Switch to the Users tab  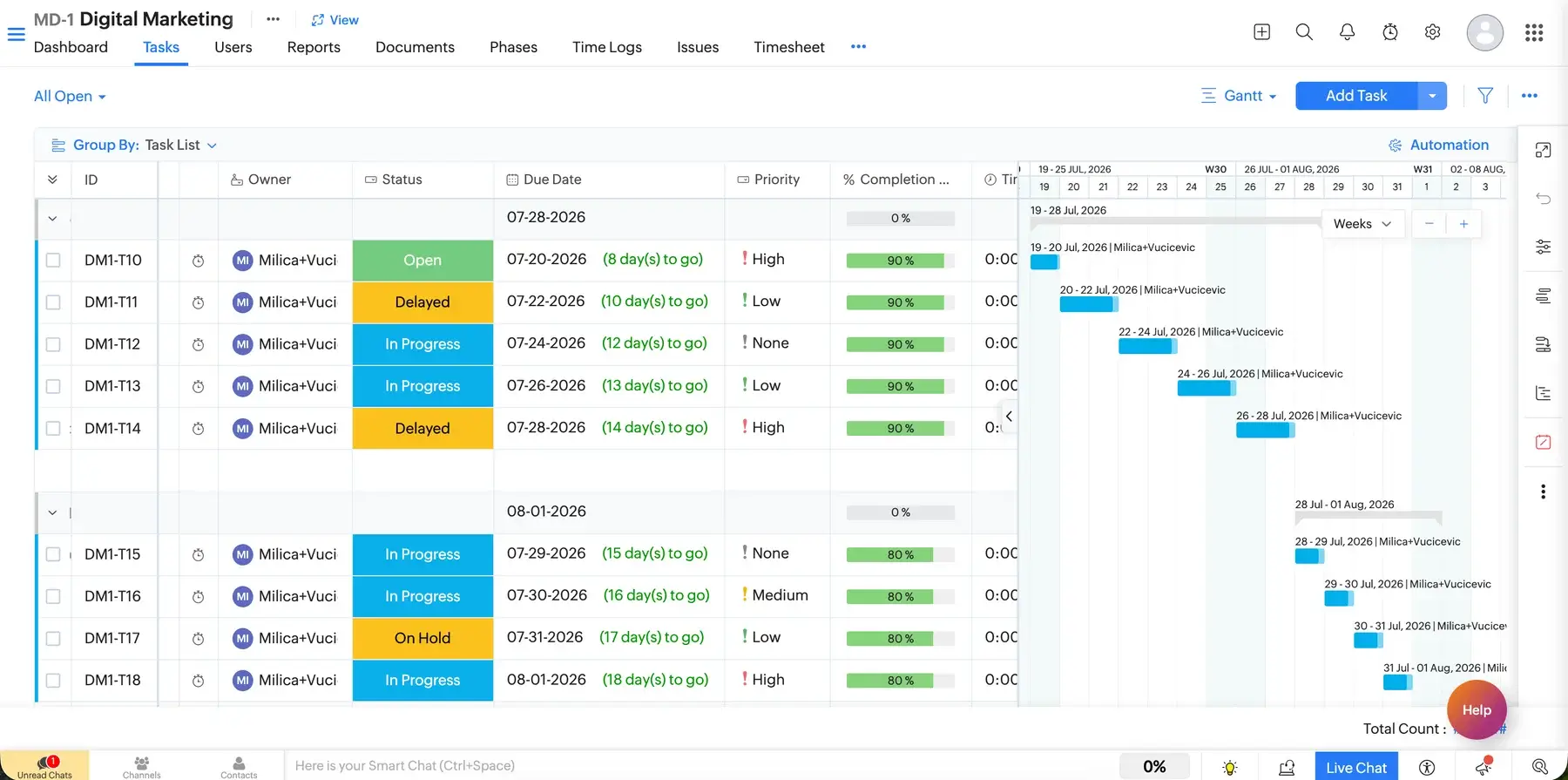(x=233, y=47)
